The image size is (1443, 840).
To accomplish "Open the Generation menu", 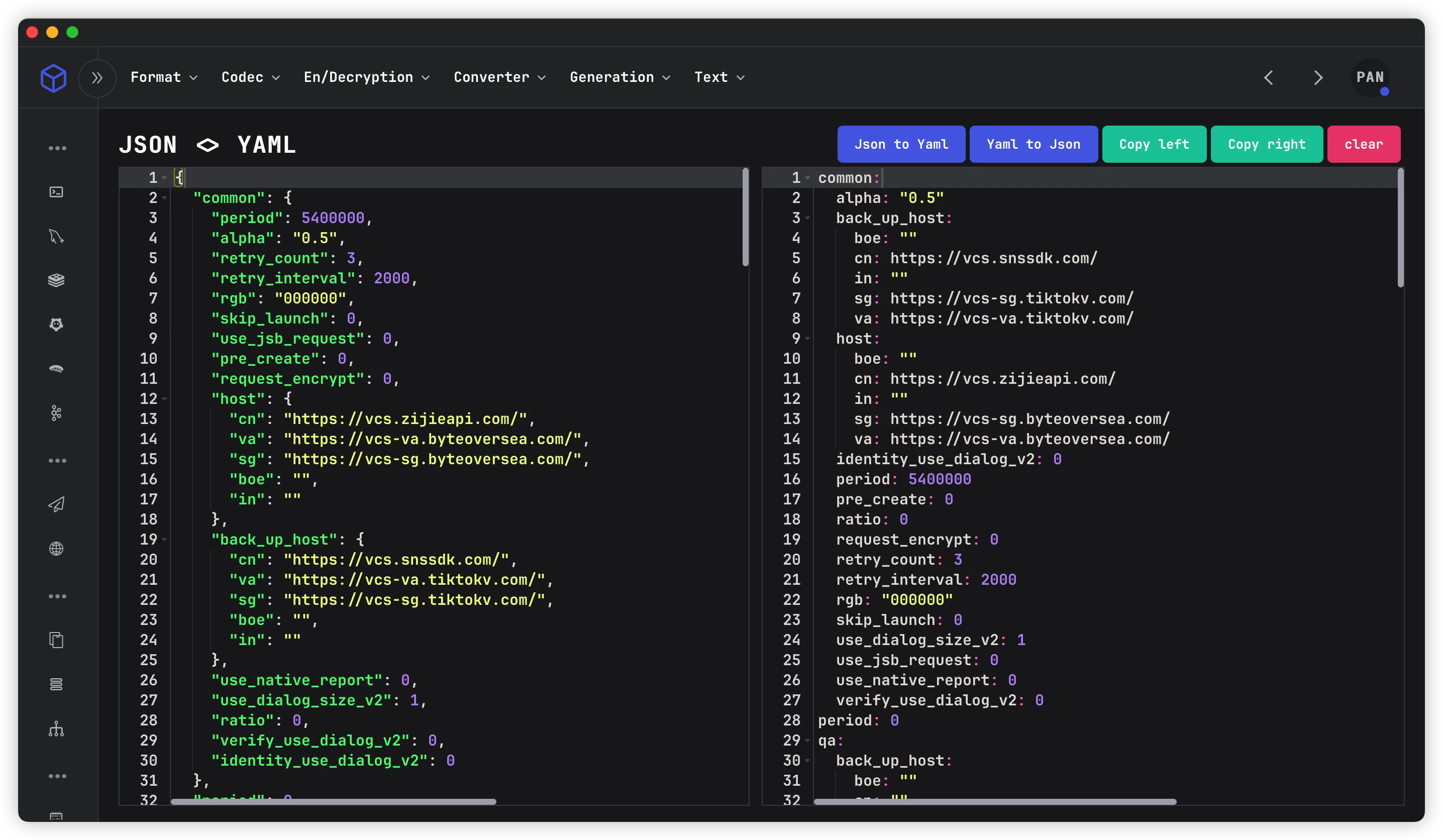I will [x=620, y=77].
